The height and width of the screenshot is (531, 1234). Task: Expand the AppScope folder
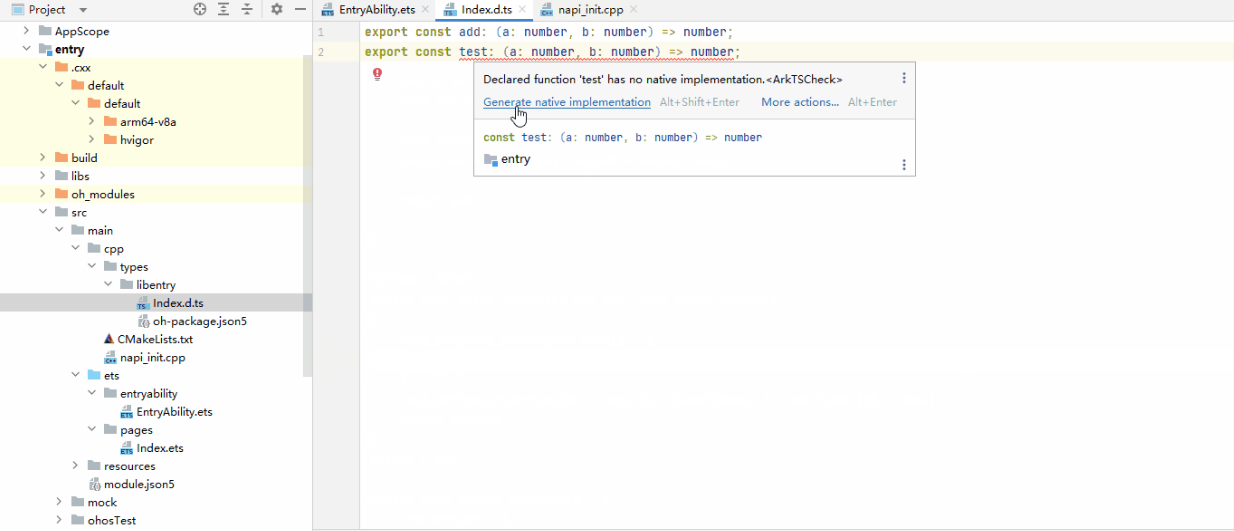pos(27,31)
